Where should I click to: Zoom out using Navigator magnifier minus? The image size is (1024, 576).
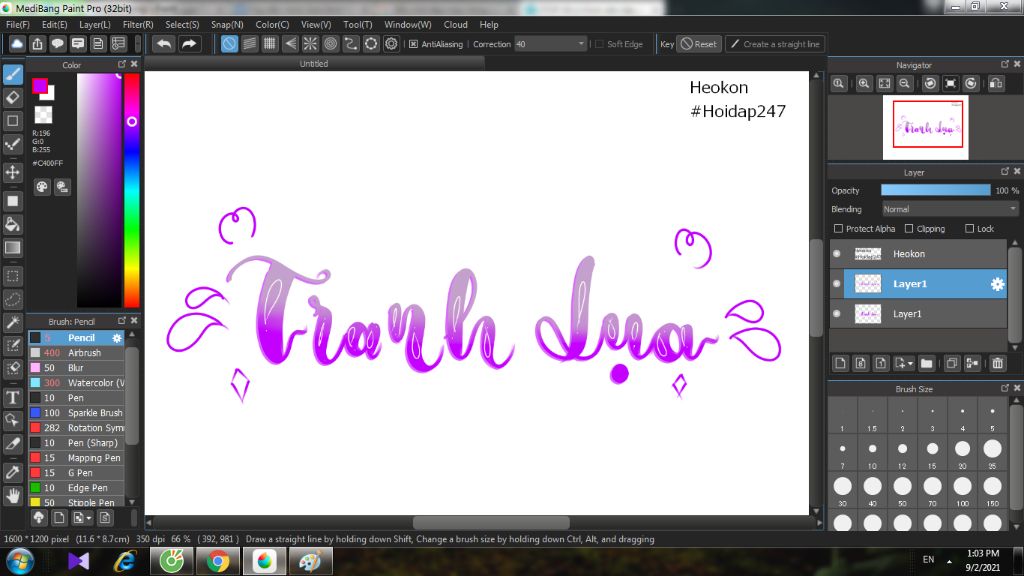click(x=904, y=84)
